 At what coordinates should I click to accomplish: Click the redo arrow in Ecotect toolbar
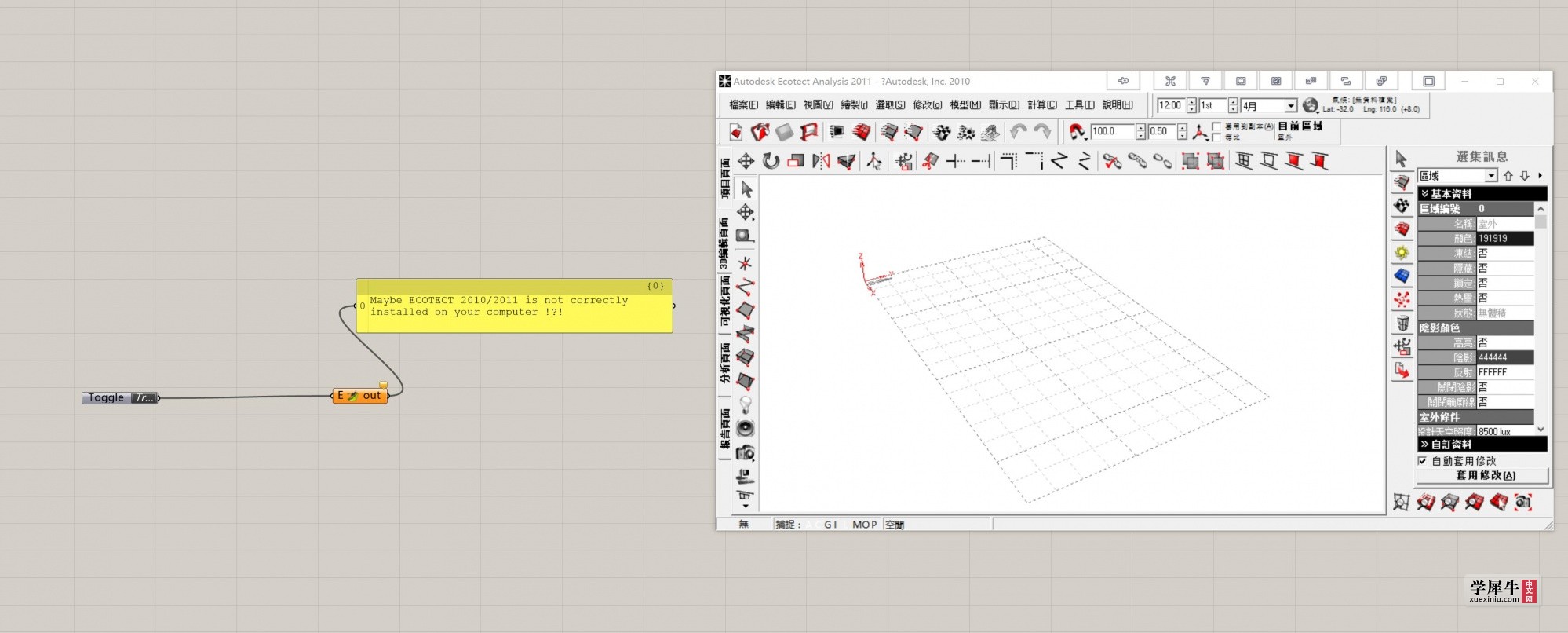point(1042,132)
